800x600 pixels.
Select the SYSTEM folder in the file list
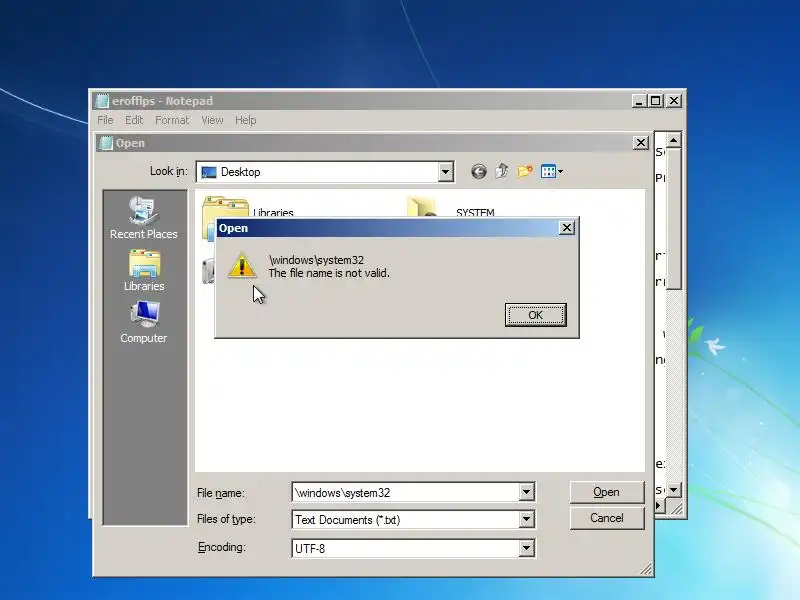click(x=474, y=212)
